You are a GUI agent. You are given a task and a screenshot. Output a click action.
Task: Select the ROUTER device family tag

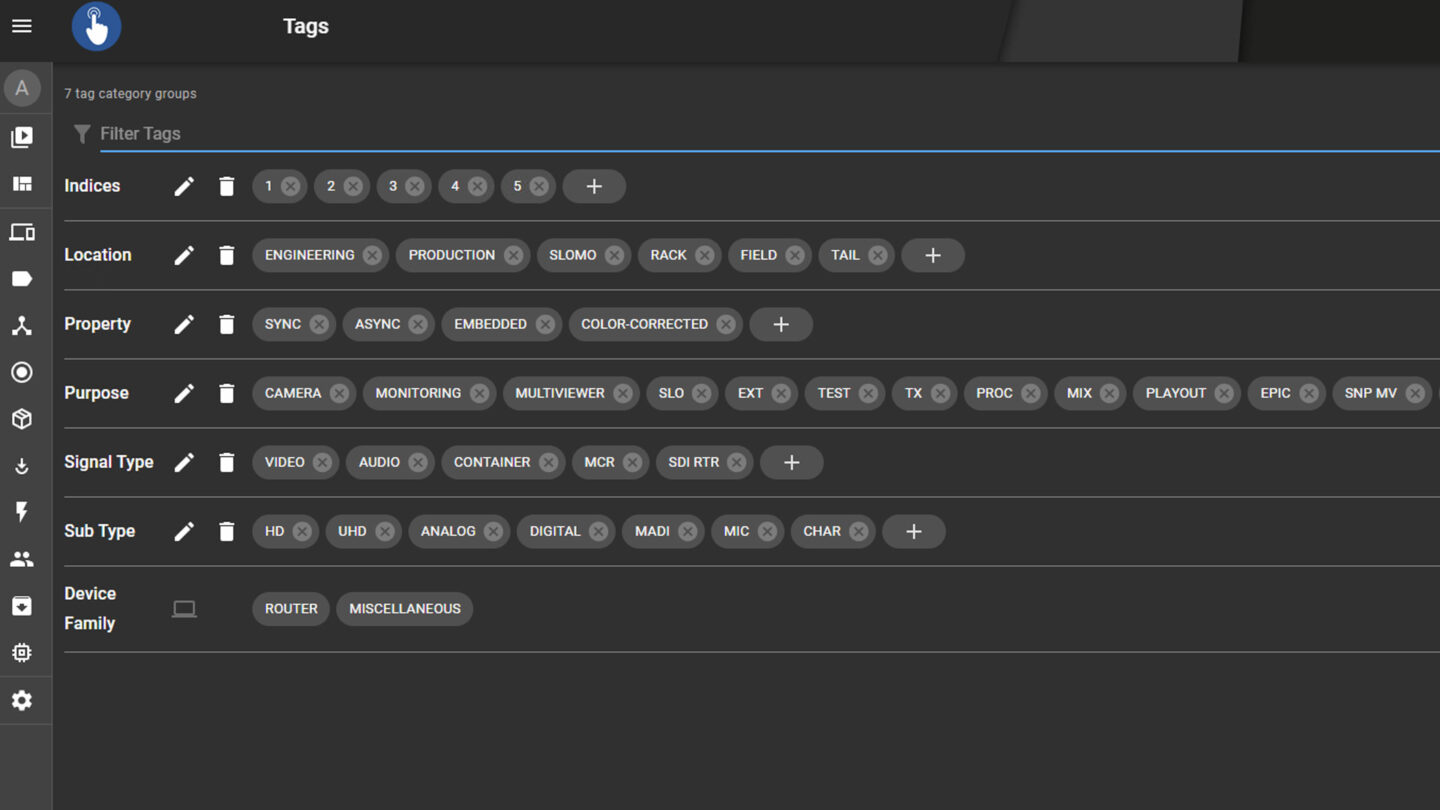291,609
